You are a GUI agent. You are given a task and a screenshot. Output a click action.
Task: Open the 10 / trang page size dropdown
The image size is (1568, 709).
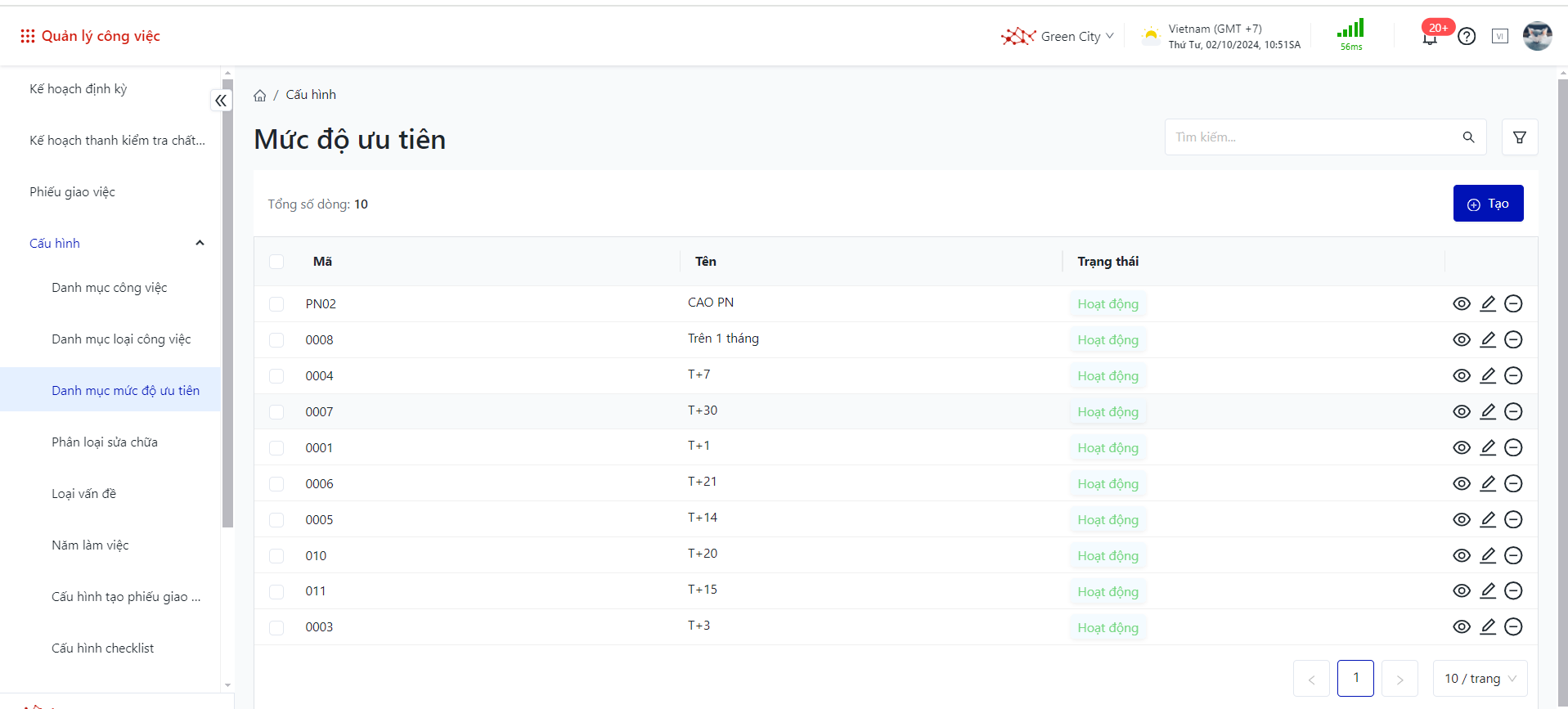point(1480,679)
